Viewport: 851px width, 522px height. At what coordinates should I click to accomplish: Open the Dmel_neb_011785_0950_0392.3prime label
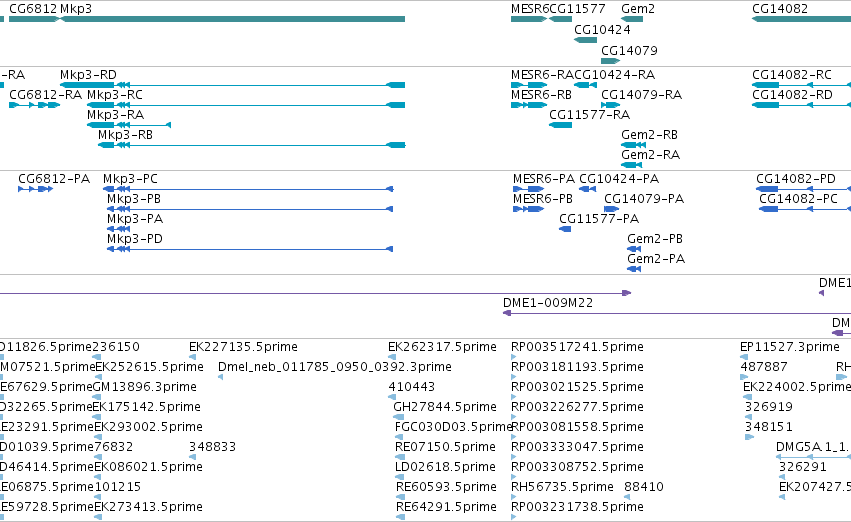tap(335, 367)
